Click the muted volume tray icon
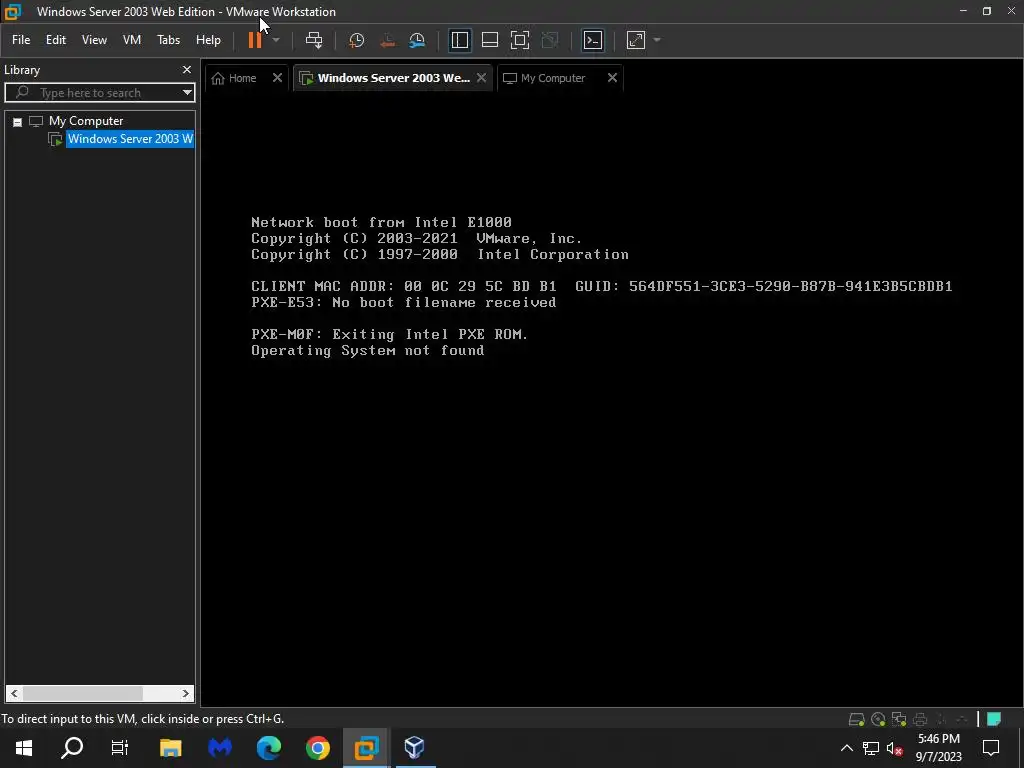The image size is (1024, 768). (x=895, y=748)
